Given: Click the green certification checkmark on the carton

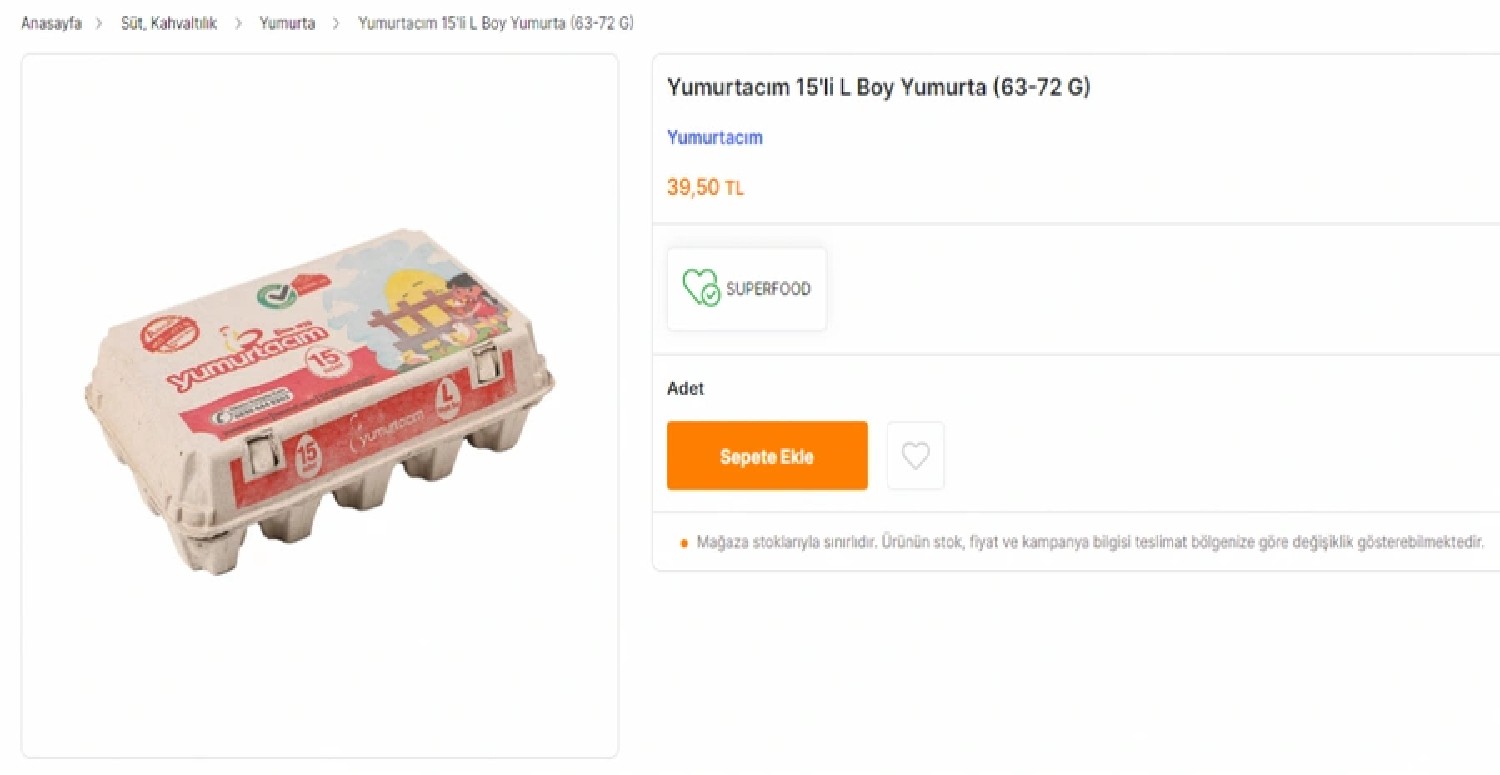Looking at the screenshot, I should tap(276, 297).
